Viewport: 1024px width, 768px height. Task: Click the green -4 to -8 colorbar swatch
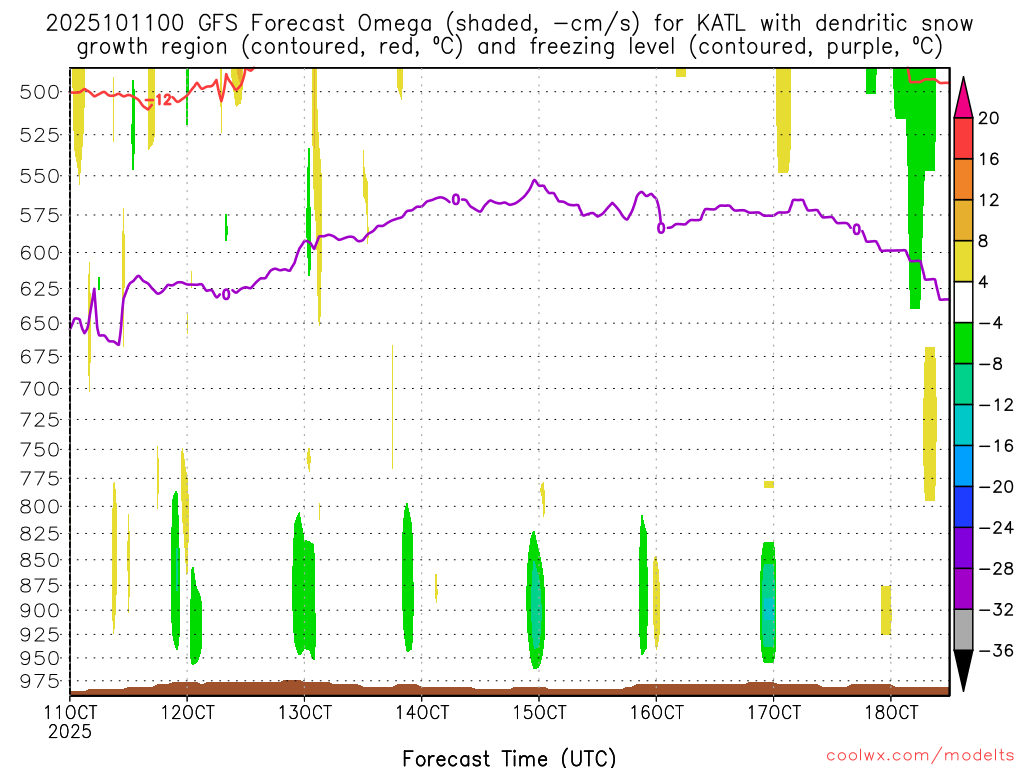[x=963, y=344]
